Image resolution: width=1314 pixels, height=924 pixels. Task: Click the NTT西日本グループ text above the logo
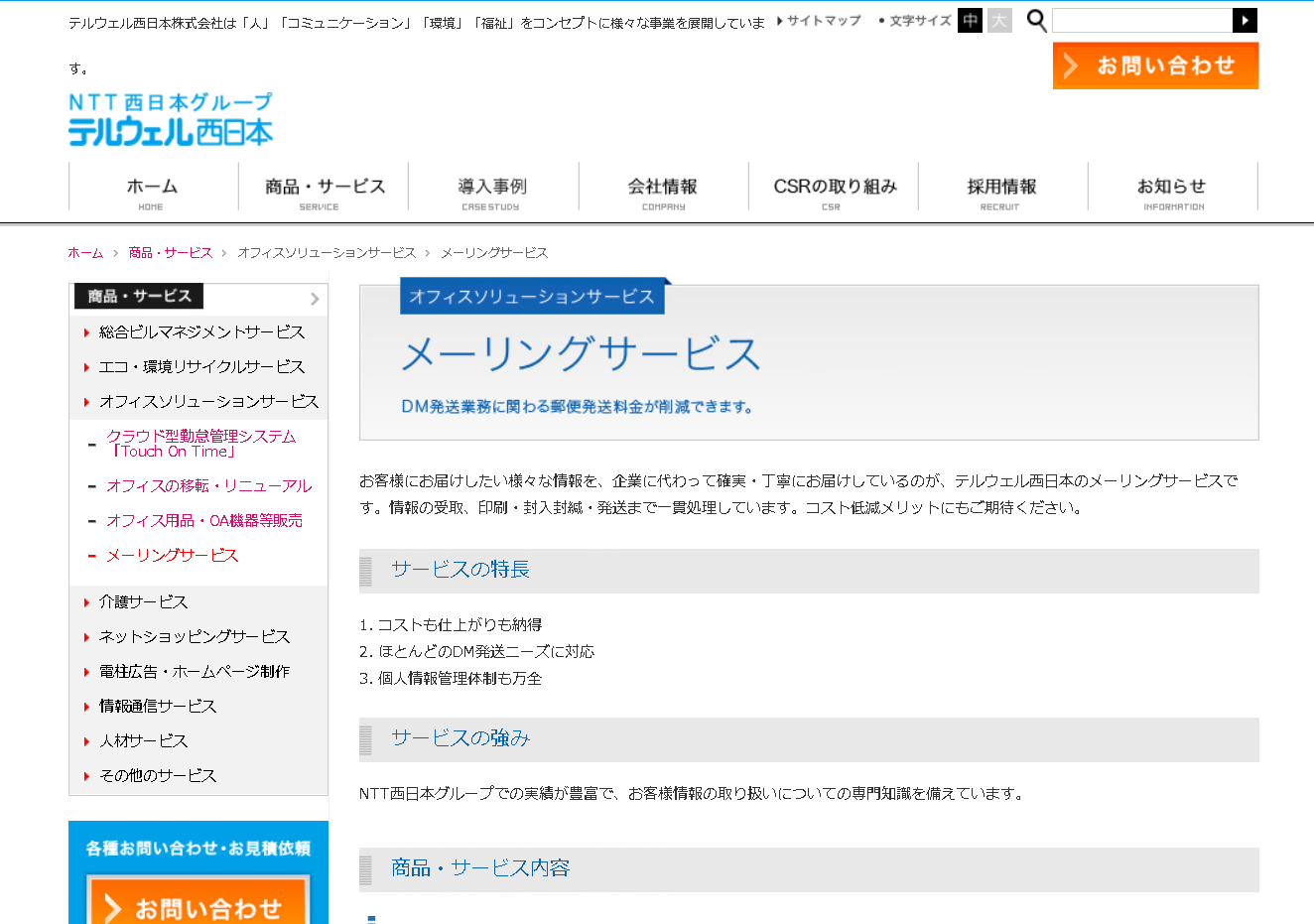pos(171,102)
